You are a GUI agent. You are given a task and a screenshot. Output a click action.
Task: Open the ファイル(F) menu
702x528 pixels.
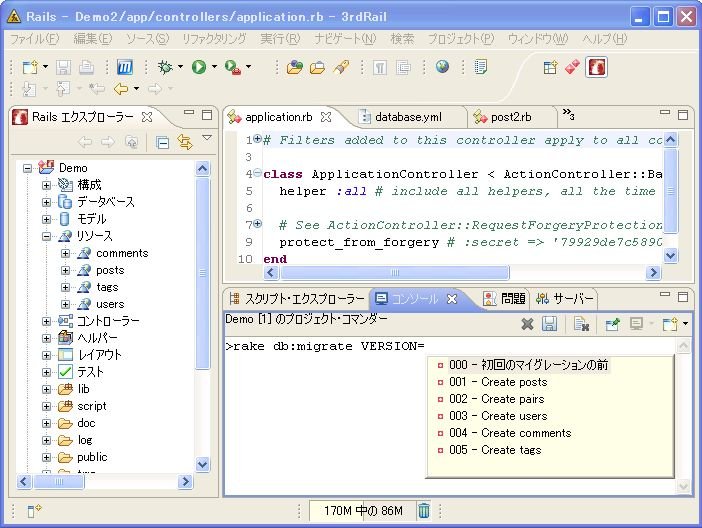34,39
